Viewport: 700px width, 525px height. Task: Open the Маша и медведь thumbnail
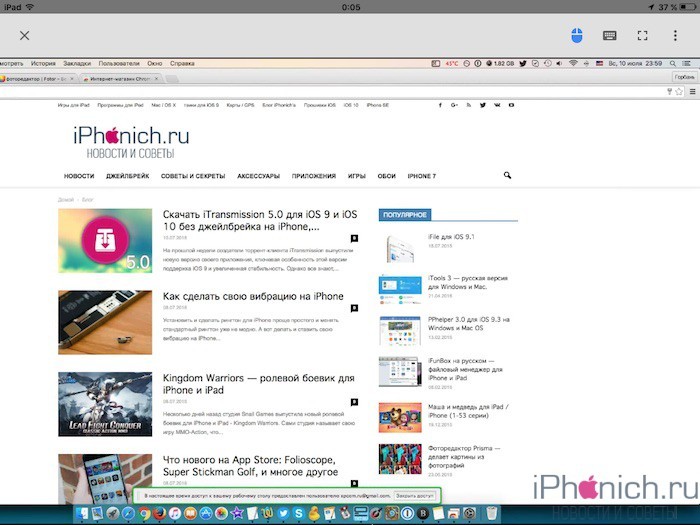point(400,417)
